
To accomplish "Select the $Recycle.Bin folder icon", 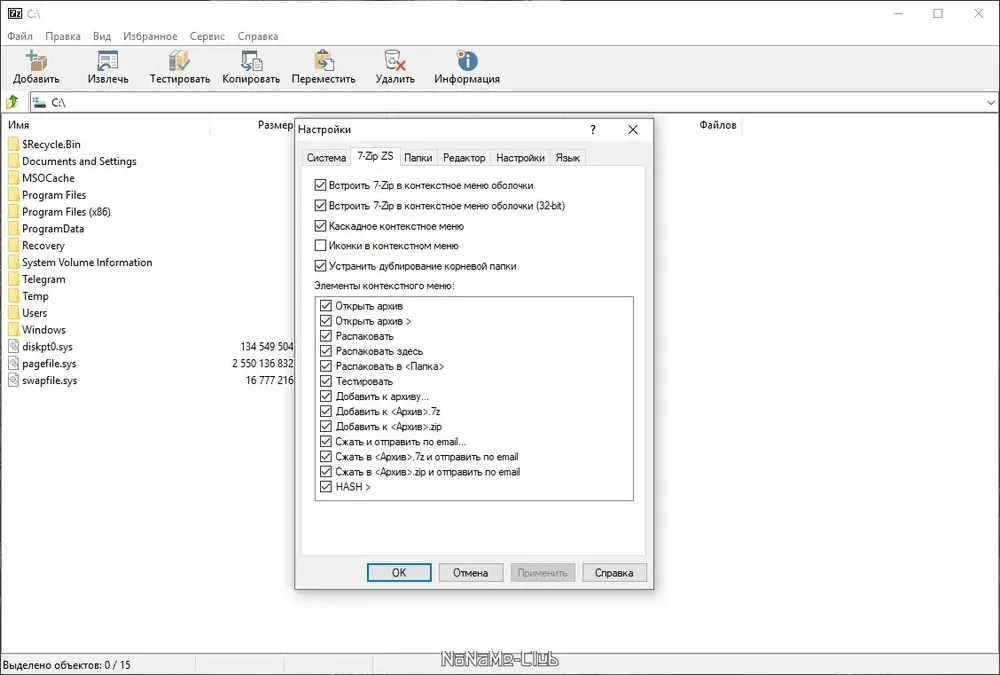I will 13,144.
